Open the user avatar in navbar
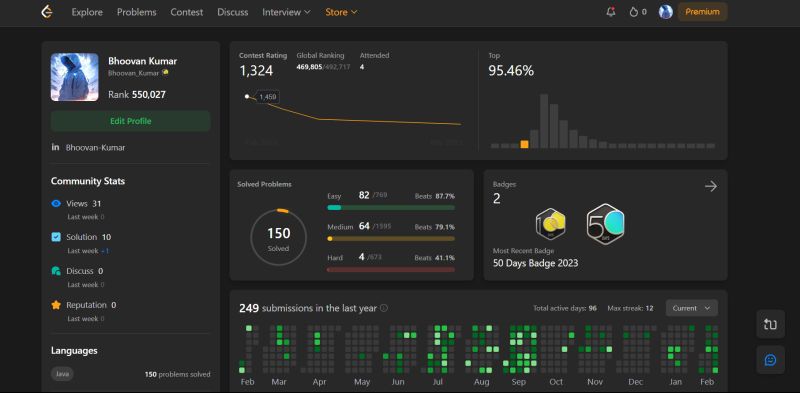Viewport: 800px width, 393px height. coord(665,12)
